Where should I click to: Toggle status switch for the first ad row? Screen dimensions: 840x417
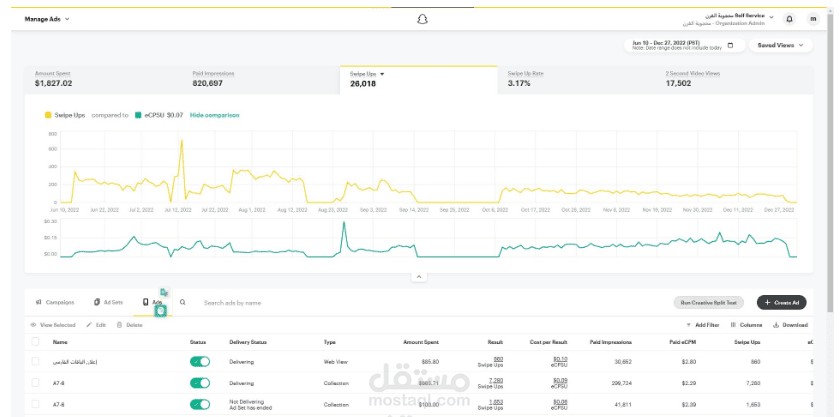click(x=200, y=360)
